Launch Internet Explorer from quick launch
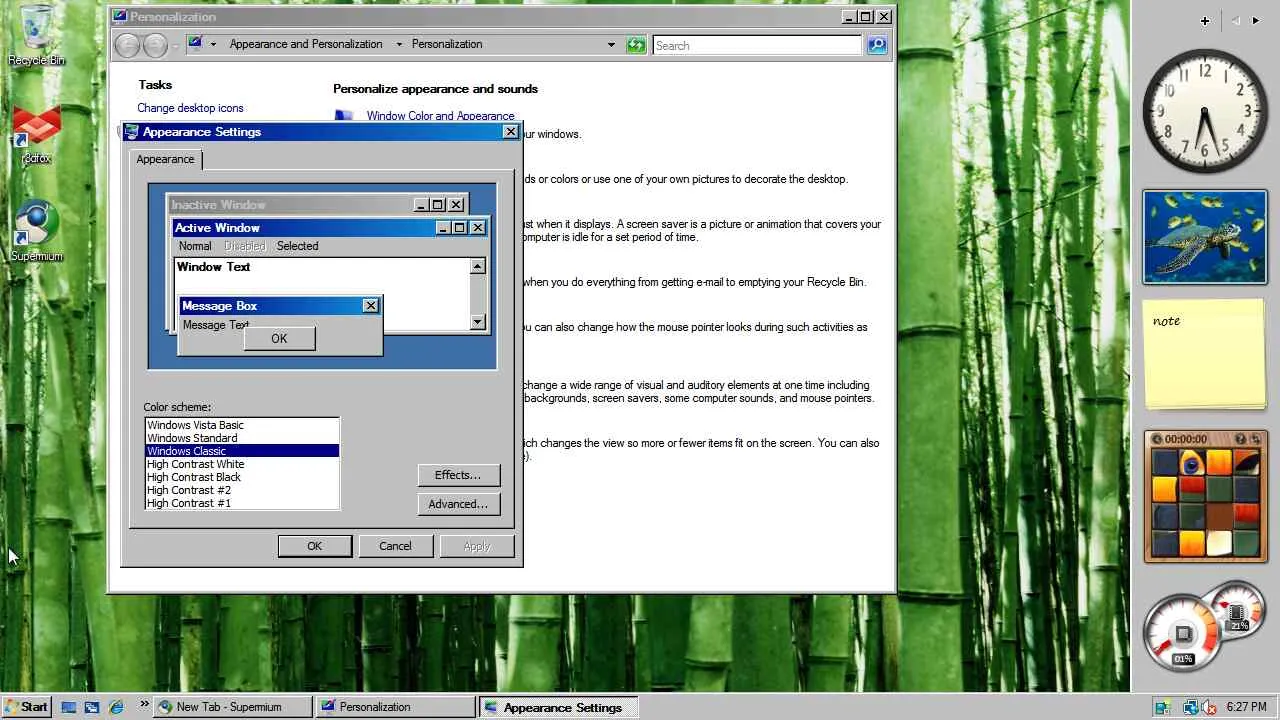This screenshot has height=720, width=1280. 116,707
